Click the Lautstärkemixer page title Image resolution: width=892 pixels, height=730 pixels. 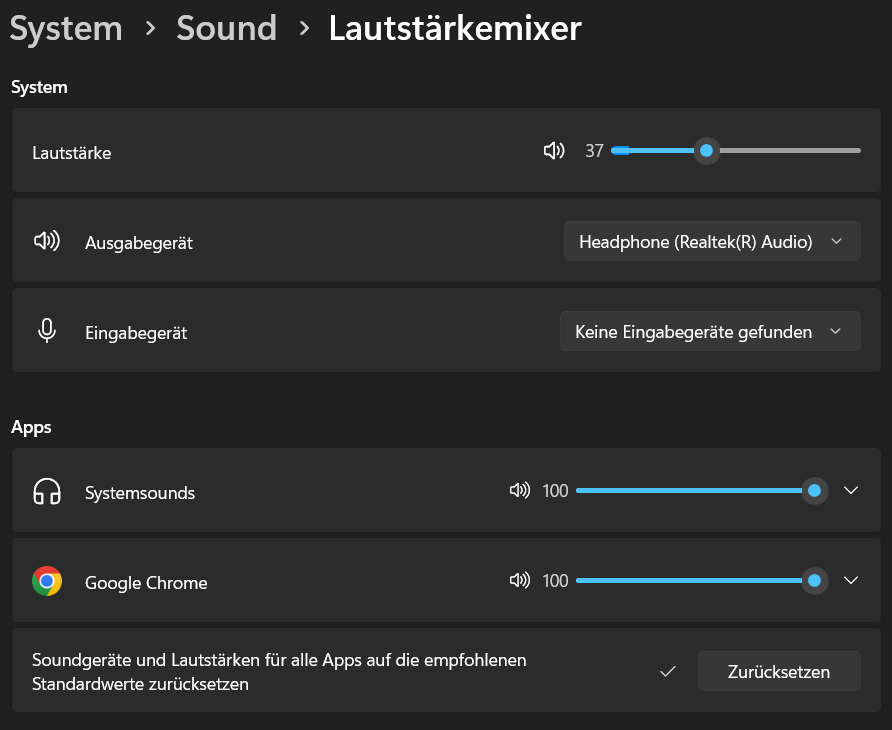pos(455,28)
